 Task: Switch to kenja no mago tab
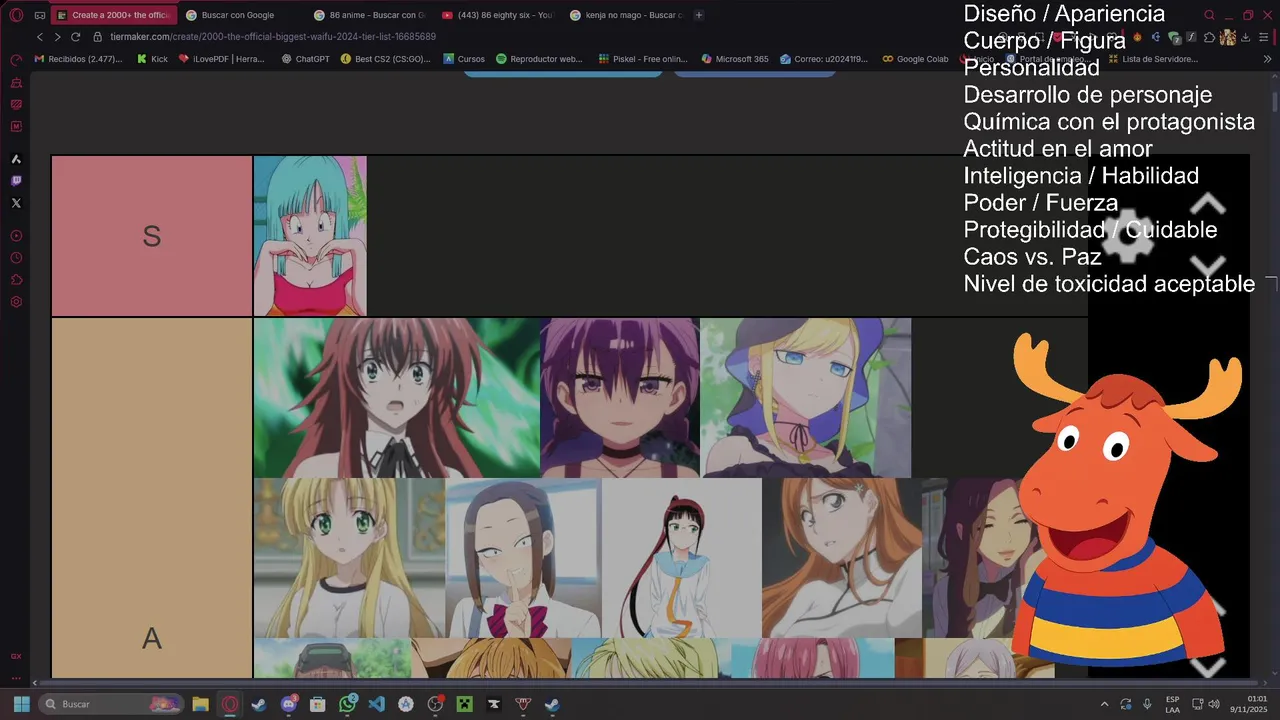(626, 15)
